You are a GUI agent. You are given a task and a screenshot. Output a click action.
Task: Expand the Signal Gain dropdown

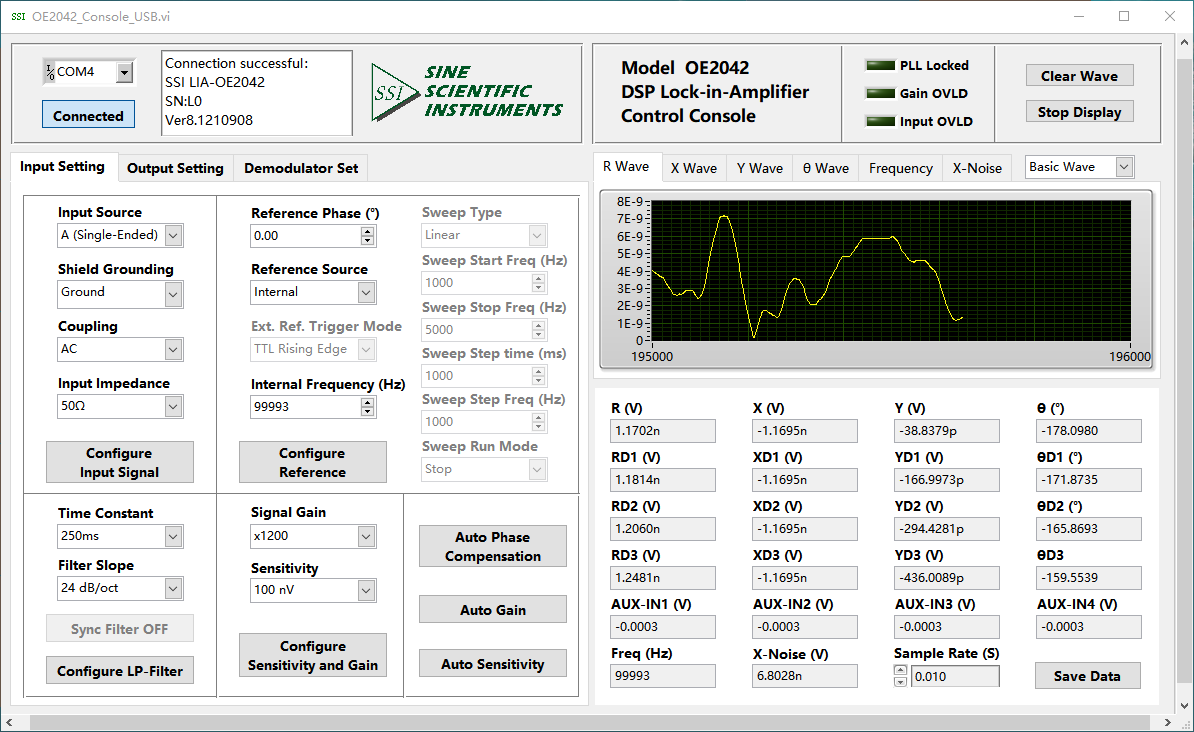point(366,536)
